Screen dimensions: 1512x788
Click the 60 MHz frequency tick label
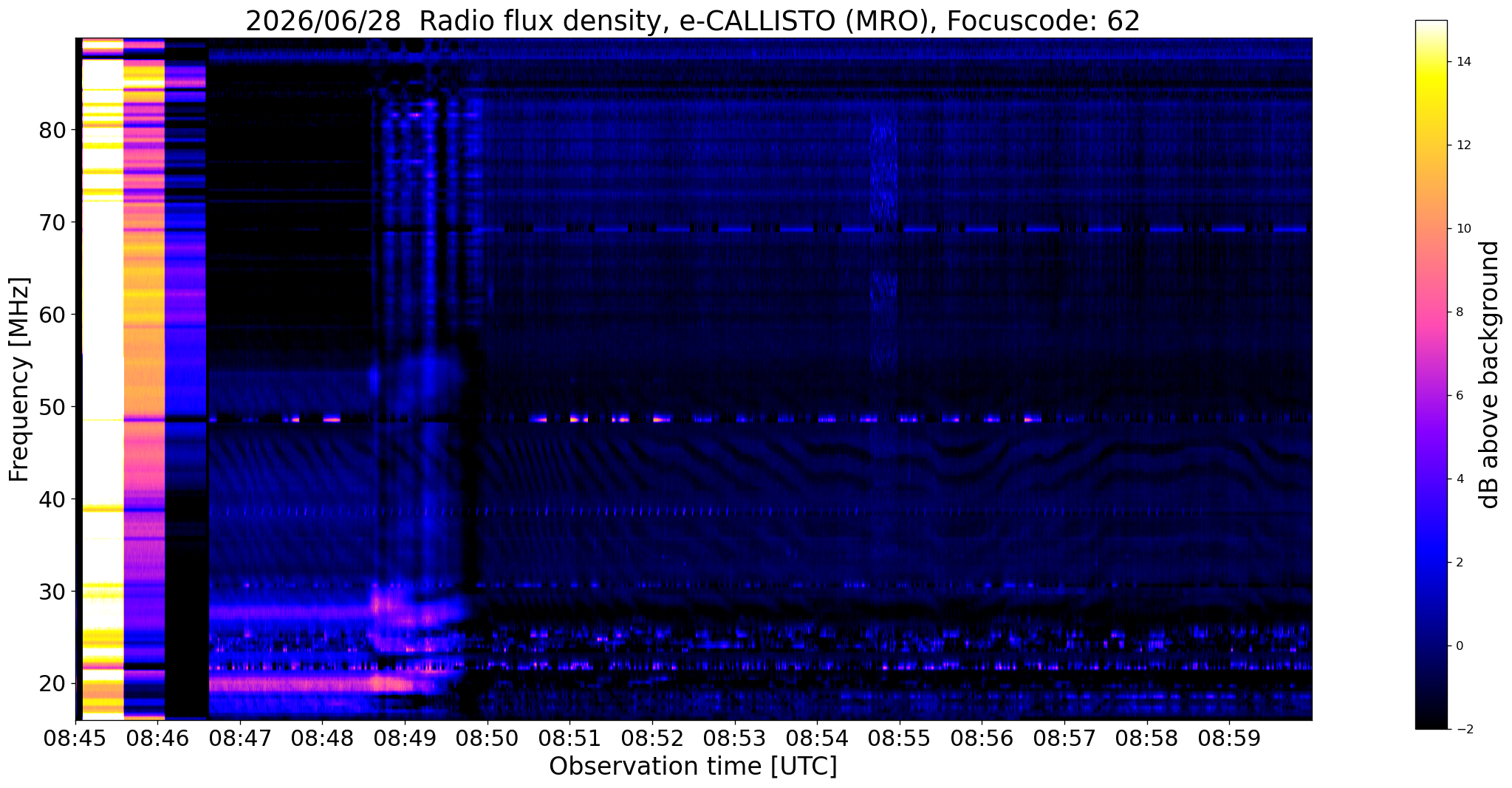52,315
